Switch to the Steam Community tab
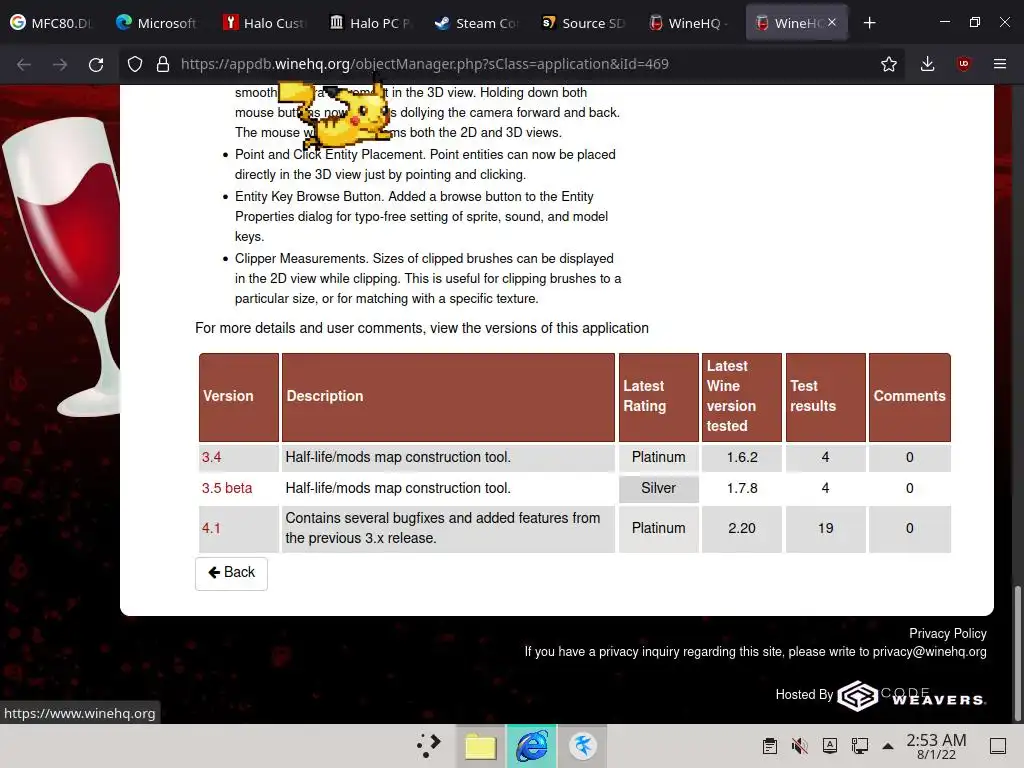The width and height of the screenshot is (1024, 768). (x=476, y=23)
